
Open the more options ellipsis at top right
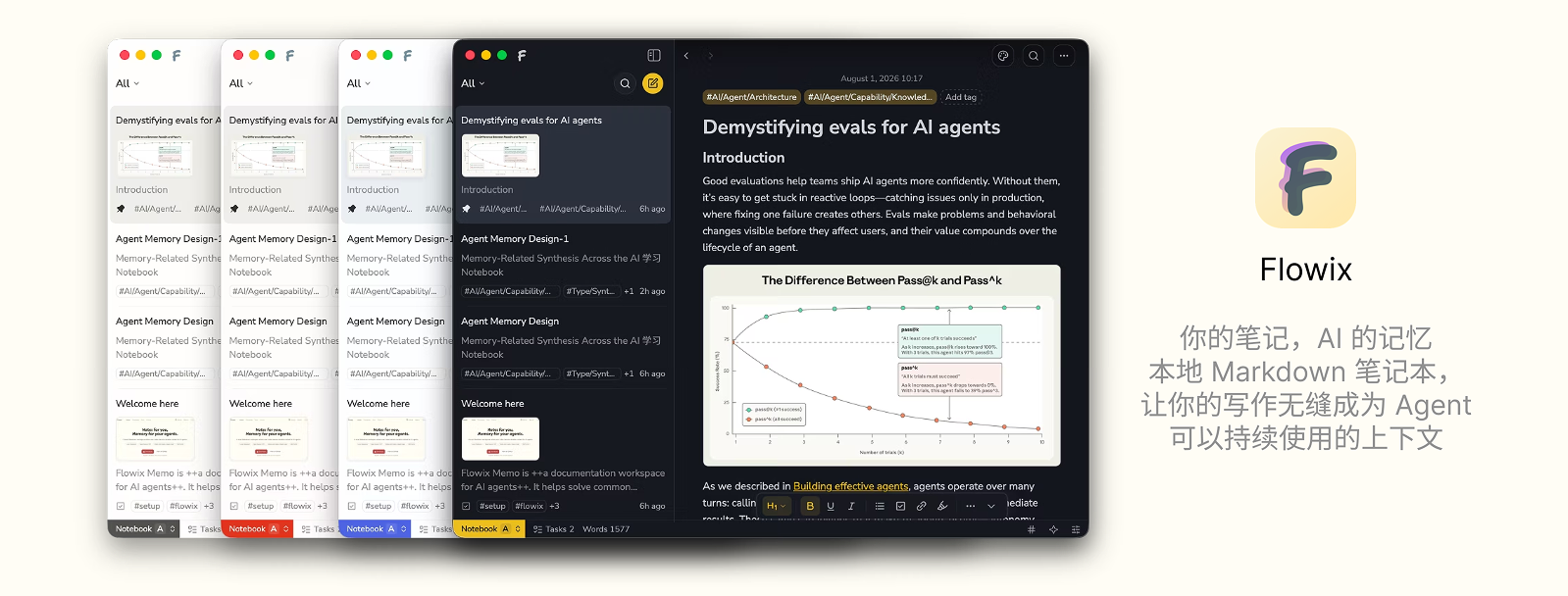(1064, 56)
